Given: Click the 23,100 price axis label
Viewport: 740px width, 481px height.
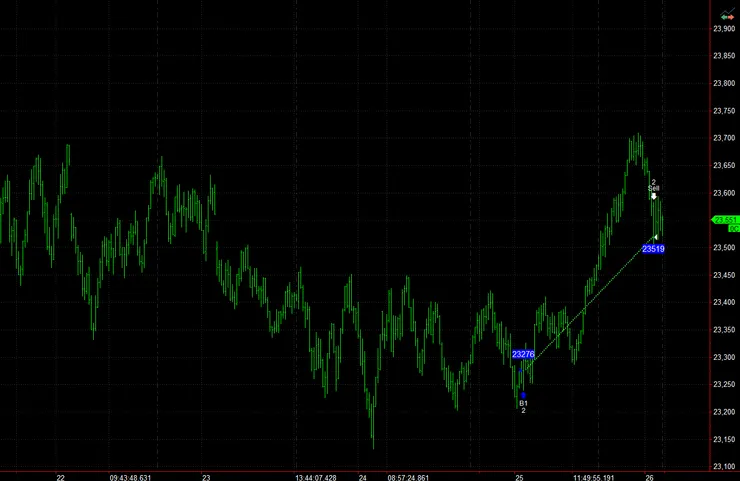Looking at the screenshot, I should (x=724, y=467).
